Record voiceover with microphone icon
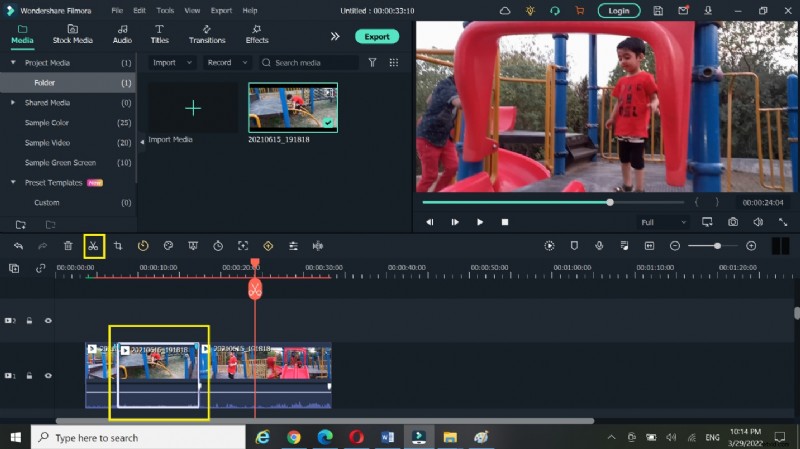Image resolution: width=800 pixels, height=449 pixels. 599,246
